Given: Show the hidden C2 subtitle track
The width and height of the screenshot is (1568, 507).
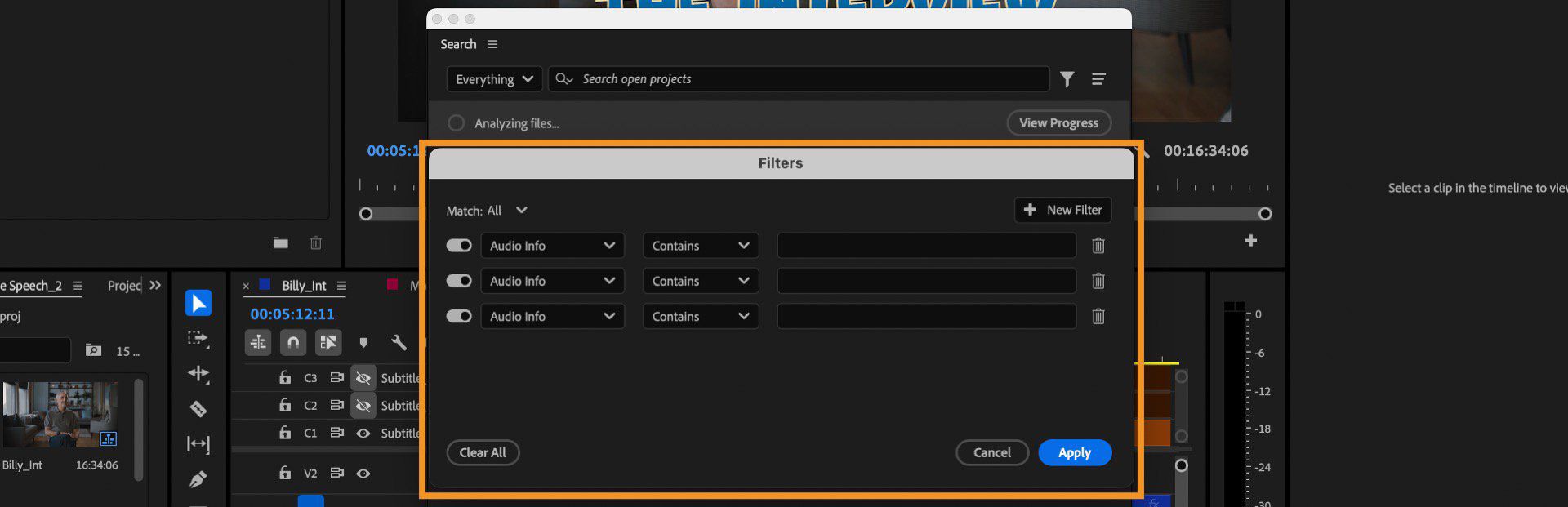Looking at the screenshot, I should pyautogui.click(x=363, y=406).
